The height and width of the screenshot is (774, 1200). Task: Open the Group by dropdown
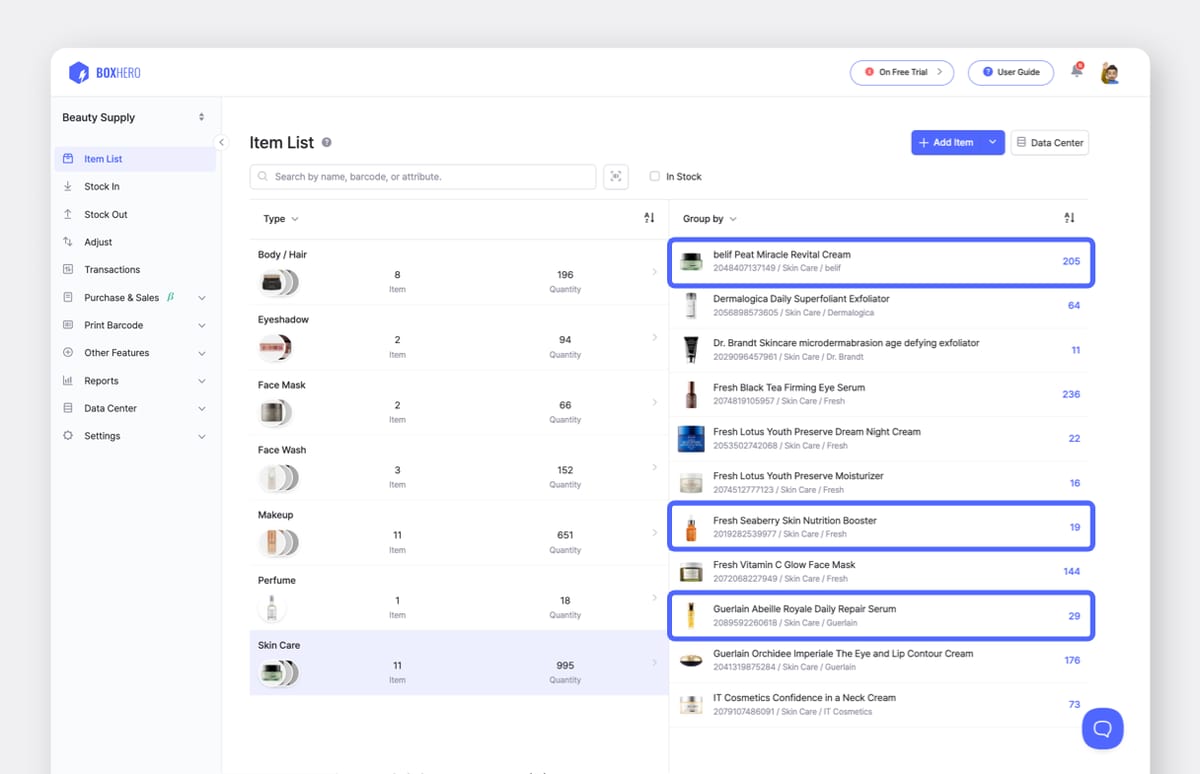pyautogui.click(x=710, y=217)
